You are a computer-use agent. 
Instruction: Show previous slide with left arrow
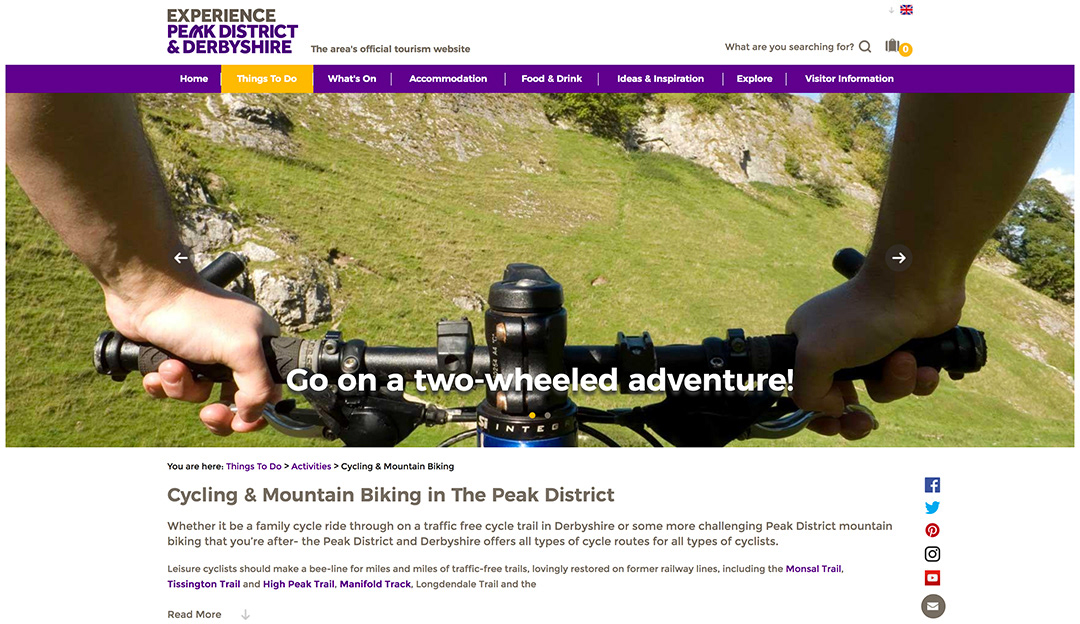(x=180, y=258)
